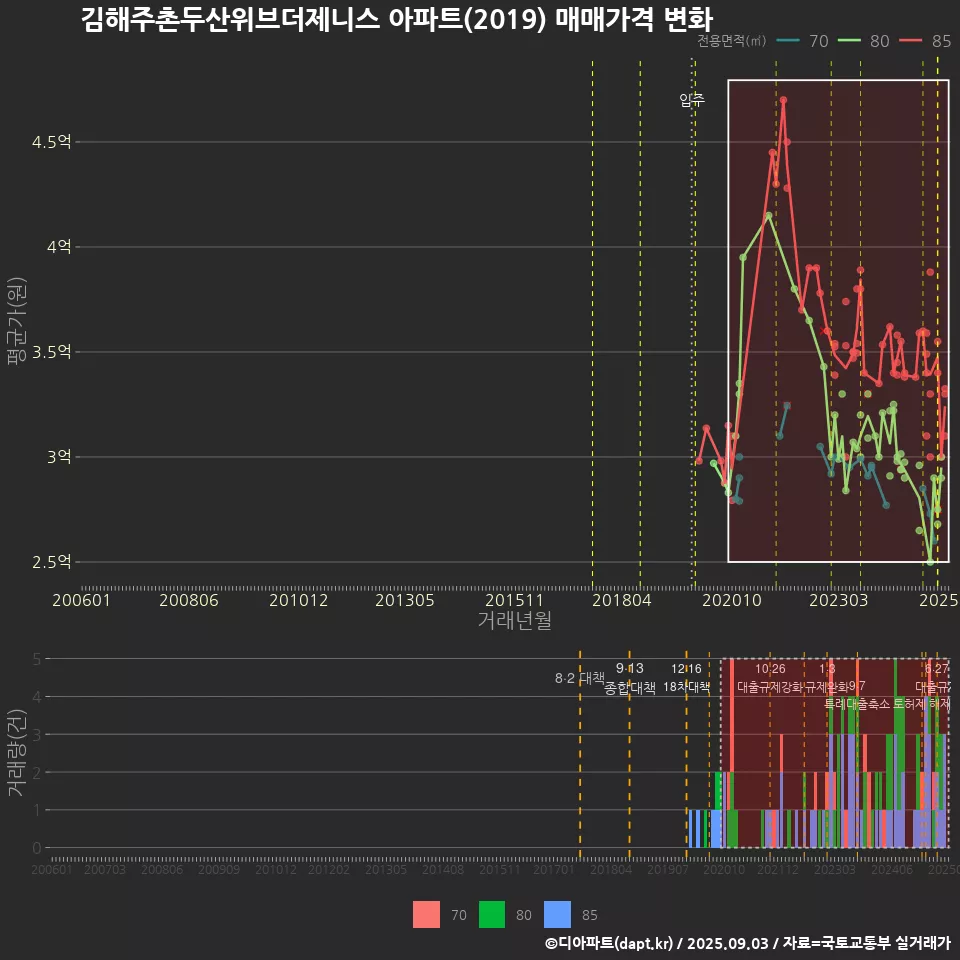
Task: Click the volume chart tick label 5
Action: coord(37,659)
